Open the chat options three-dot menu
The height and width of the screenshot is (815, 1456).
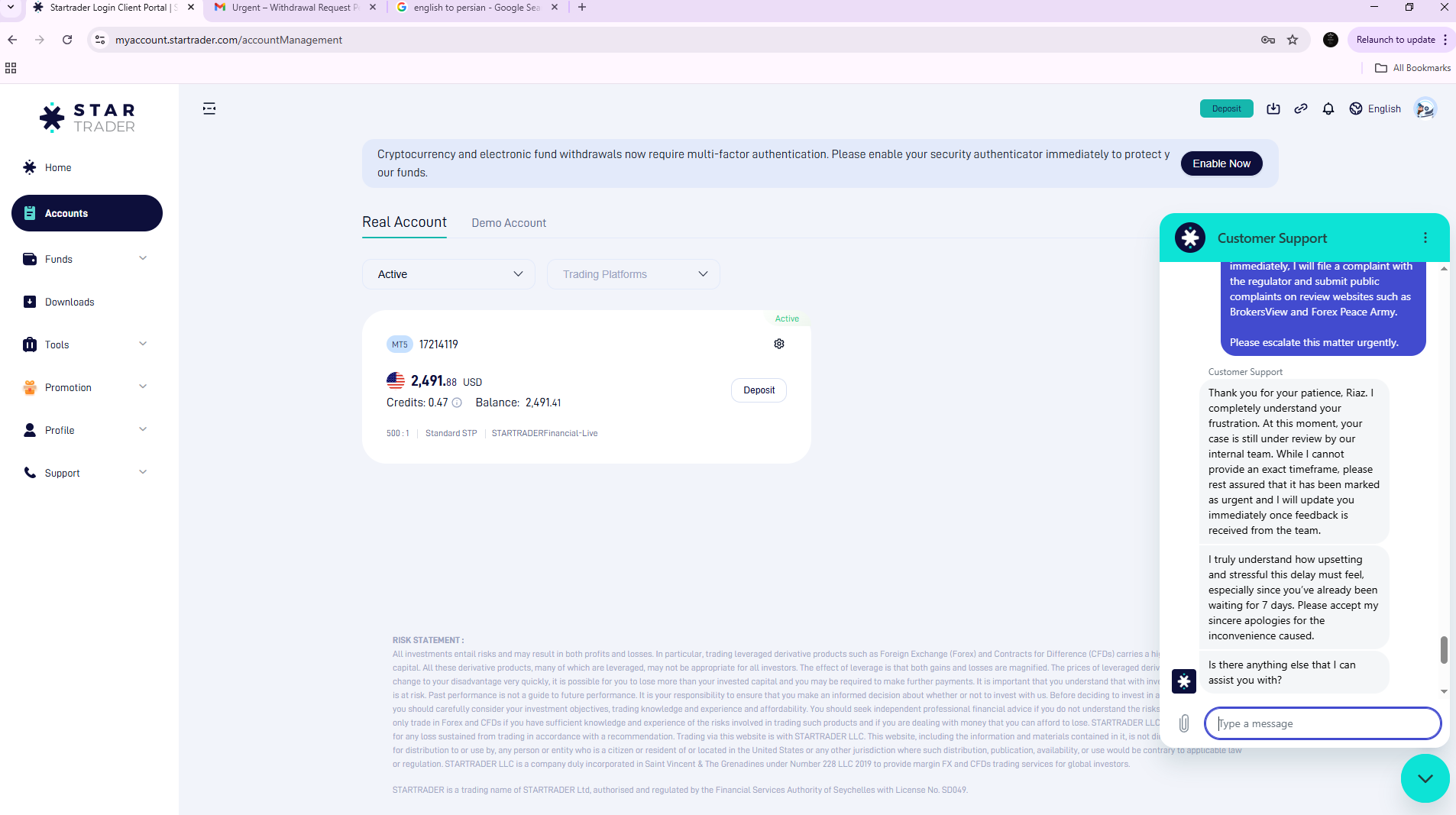coord(1425,238)
